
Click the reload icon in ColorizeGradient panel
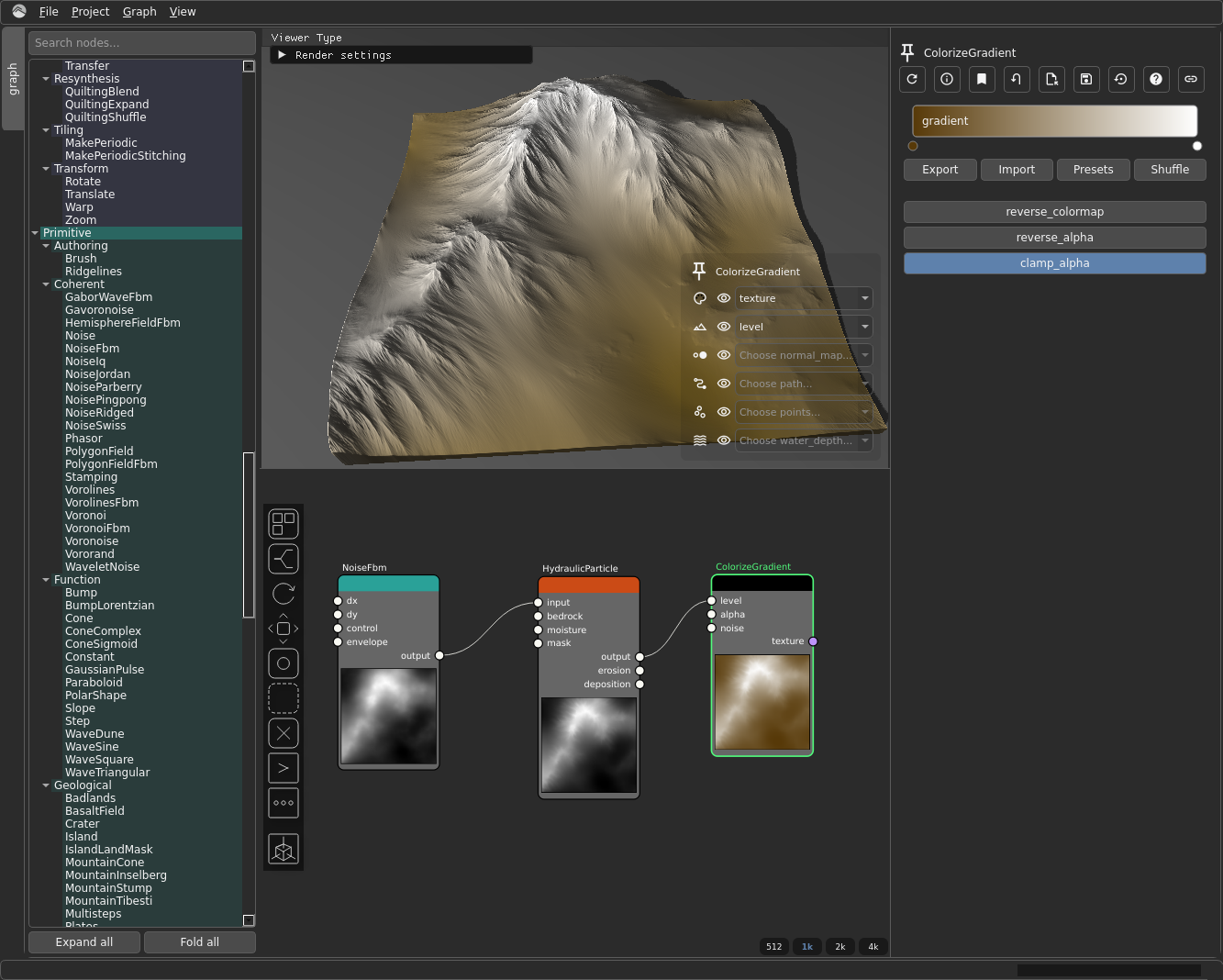[x=912, y=79]
